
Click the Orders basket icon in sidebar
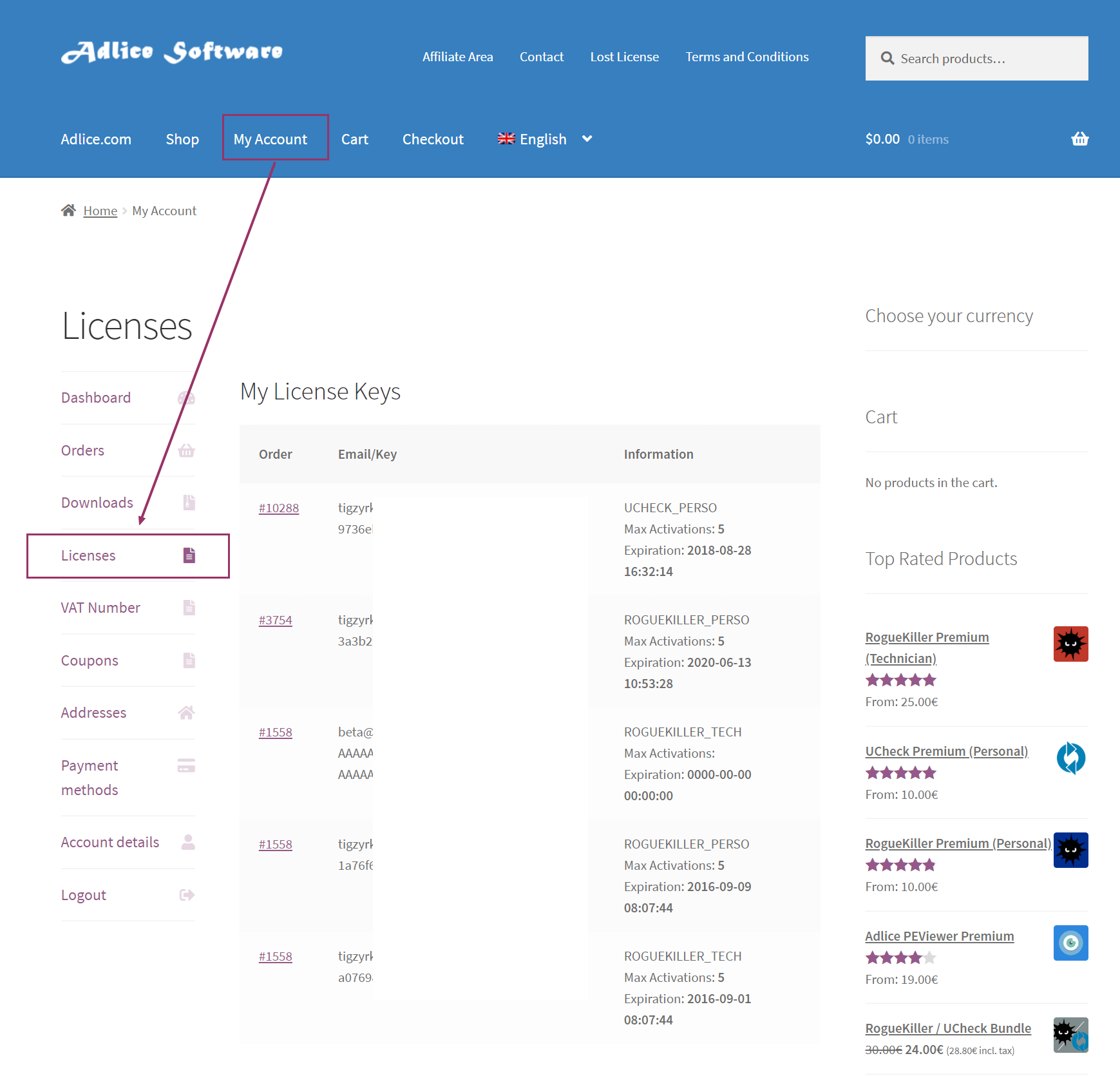186,450
